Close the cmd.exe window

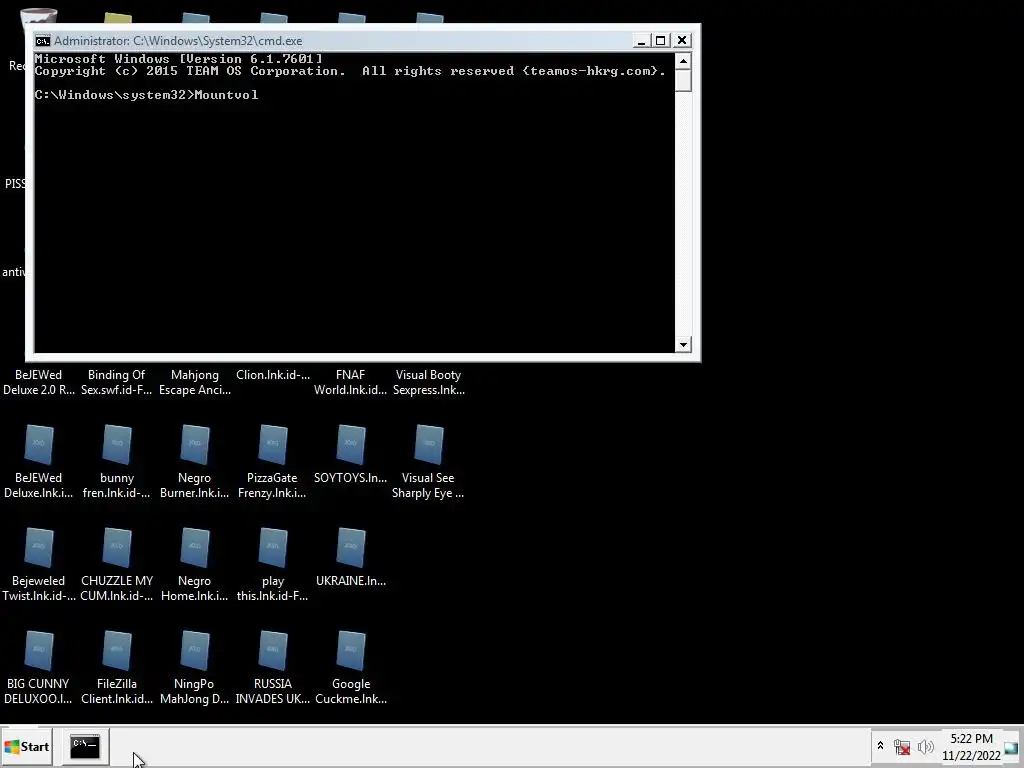point(682,40)
